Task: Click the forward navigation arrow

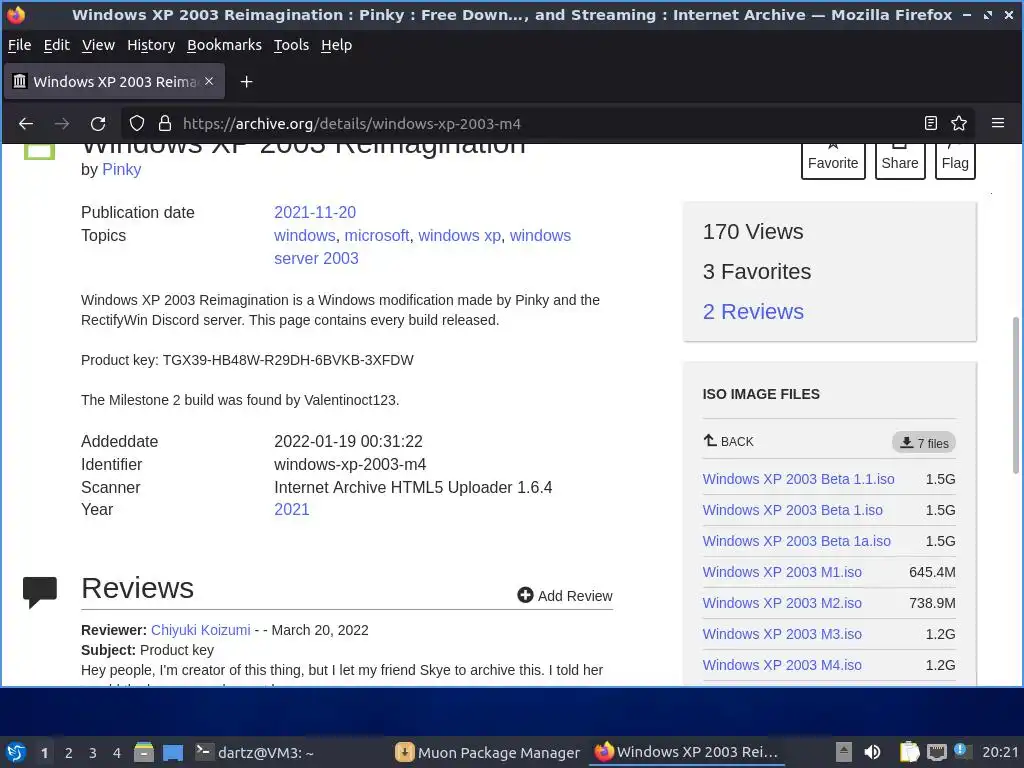Action: (62, 123)
